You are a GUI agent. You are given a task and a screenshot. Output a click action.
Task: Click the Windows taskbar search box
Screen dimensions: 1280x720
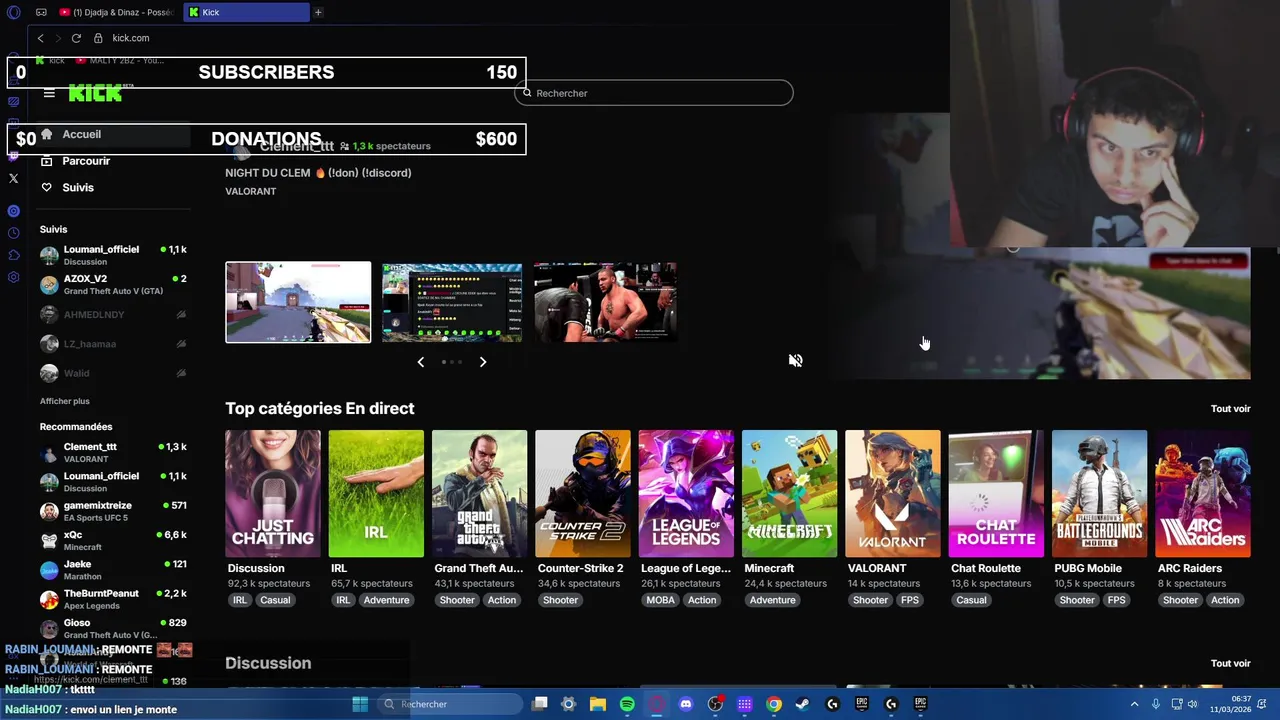tap(450, 704)
